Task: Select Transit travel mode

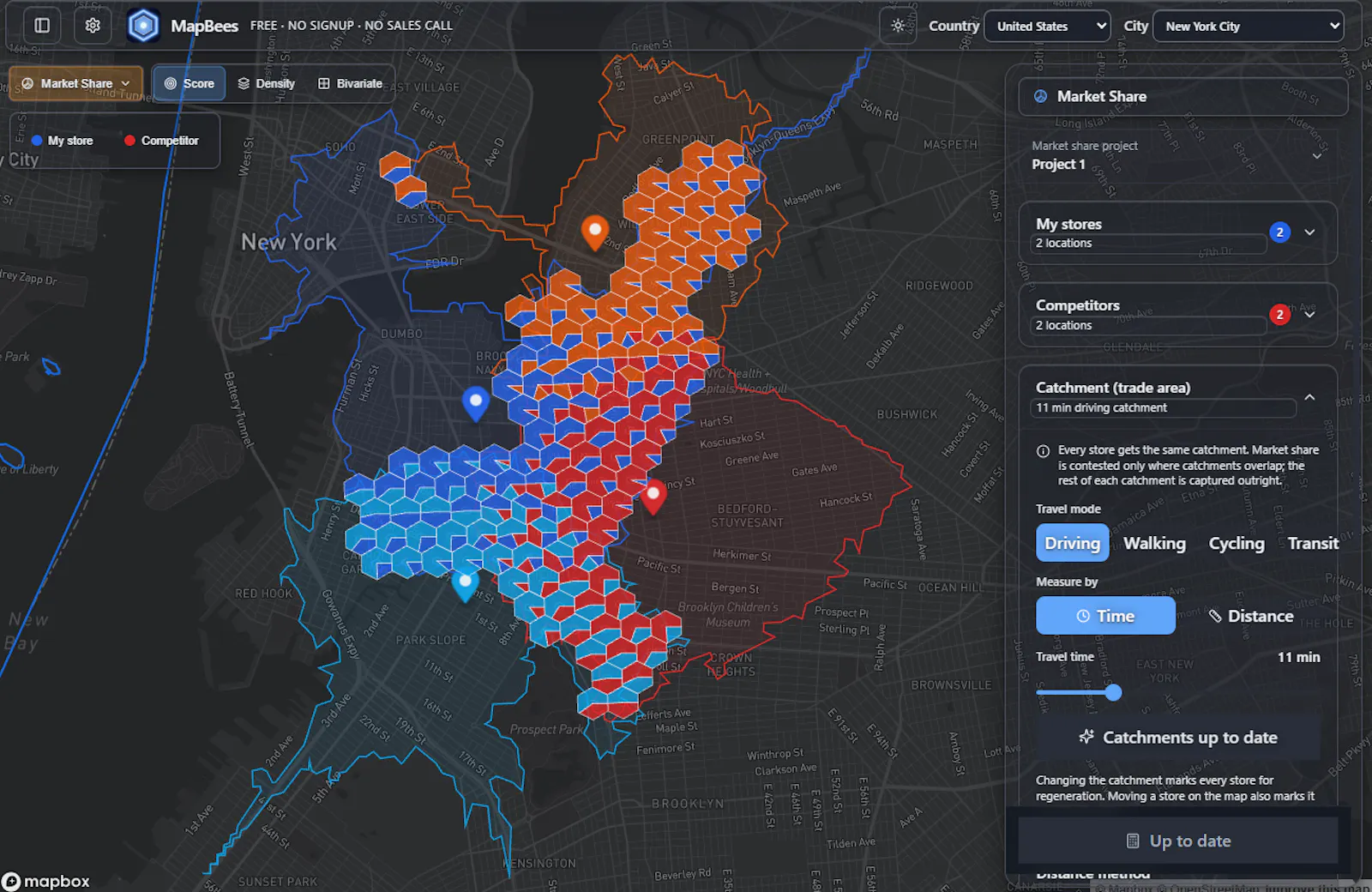Action: (x=1312, y=544)
